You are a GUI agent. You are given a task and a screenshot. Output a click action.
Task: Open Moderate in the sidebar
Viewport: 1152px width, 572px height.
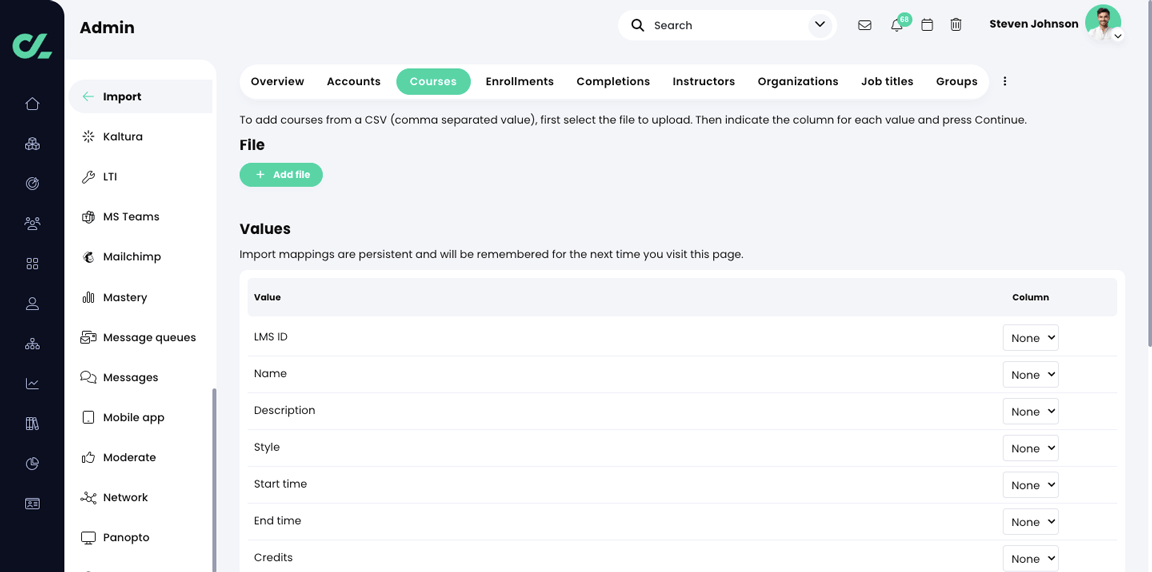(118, 457)
